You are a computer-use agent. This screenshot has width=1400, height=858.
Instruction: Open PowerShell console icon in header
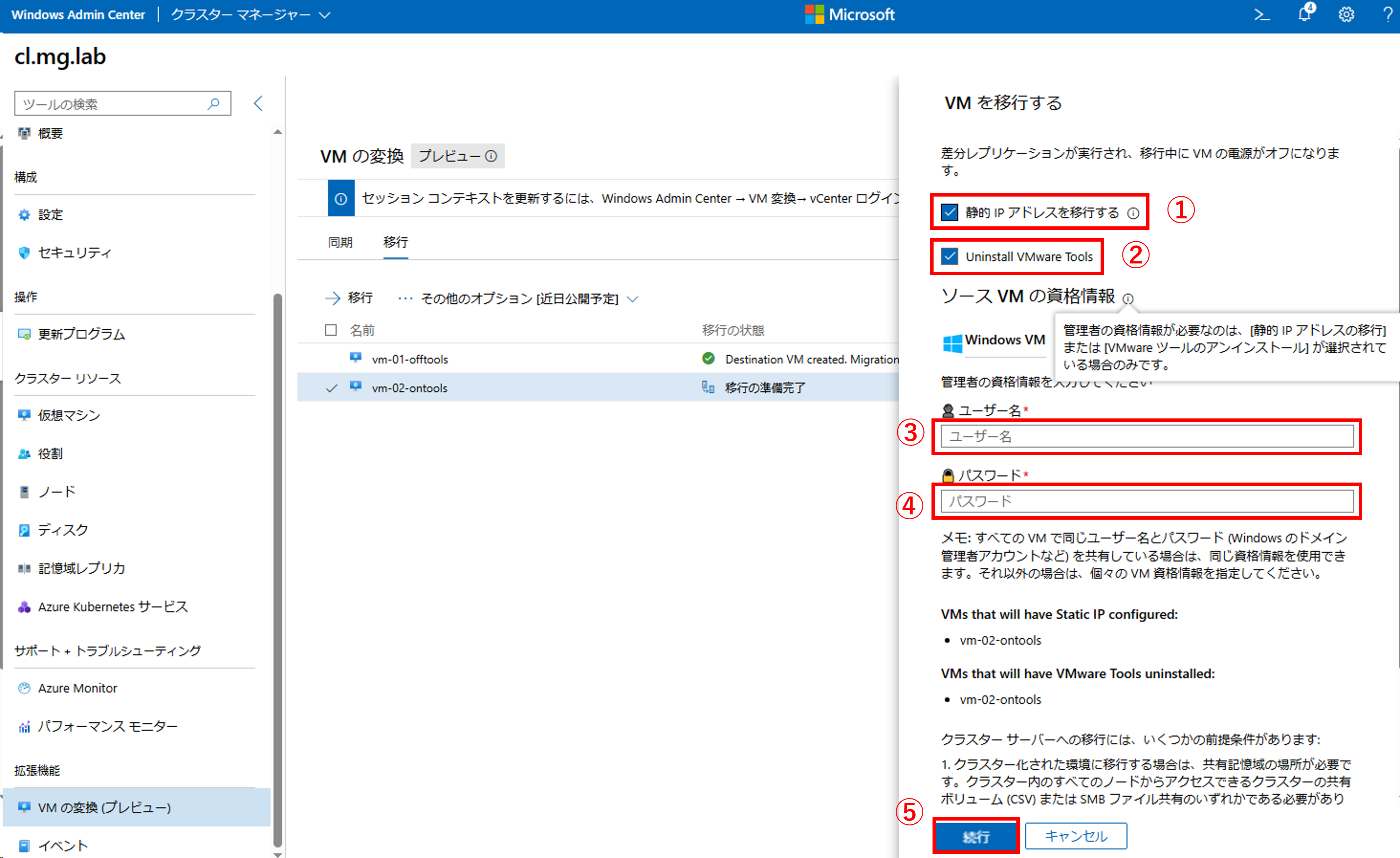point(1261,15)
